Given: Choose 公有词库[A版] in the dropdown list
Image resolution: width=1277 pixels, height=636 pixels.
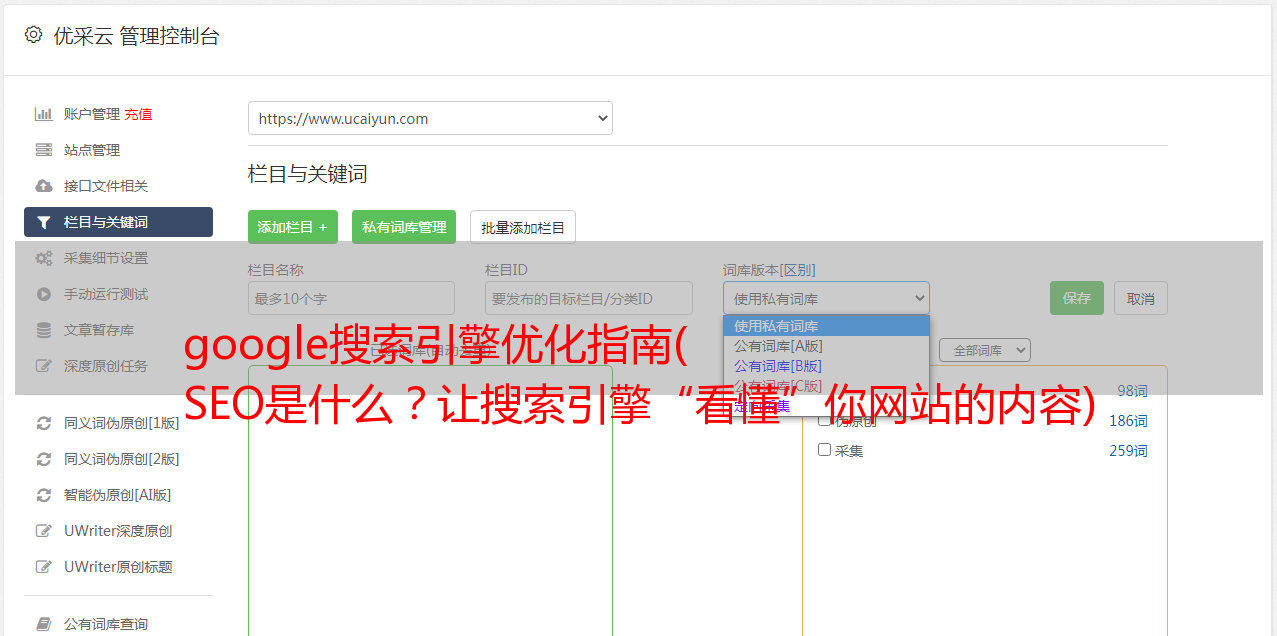Looking at the screenshot, I should click(826, 346).
